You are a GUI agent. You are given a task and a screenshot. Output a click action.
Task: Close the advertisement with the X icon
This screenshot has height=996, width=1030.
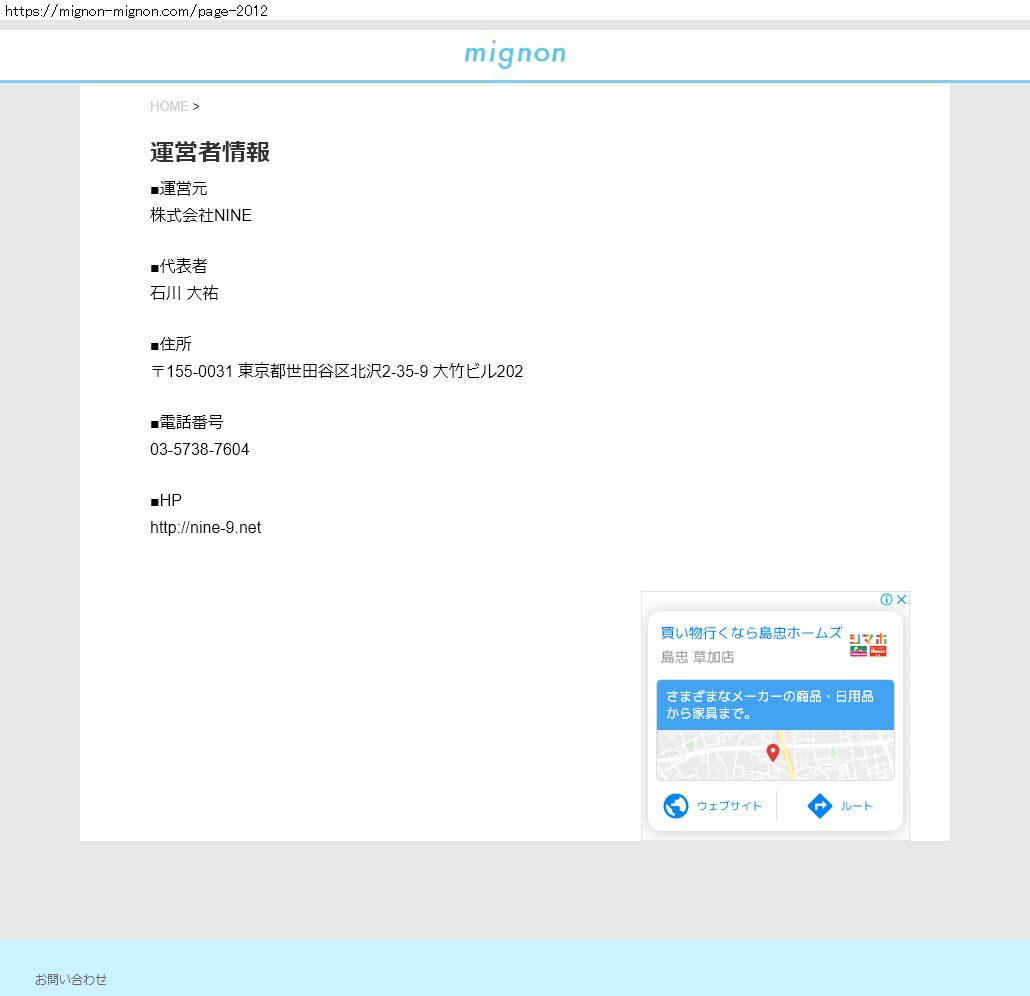901,600
